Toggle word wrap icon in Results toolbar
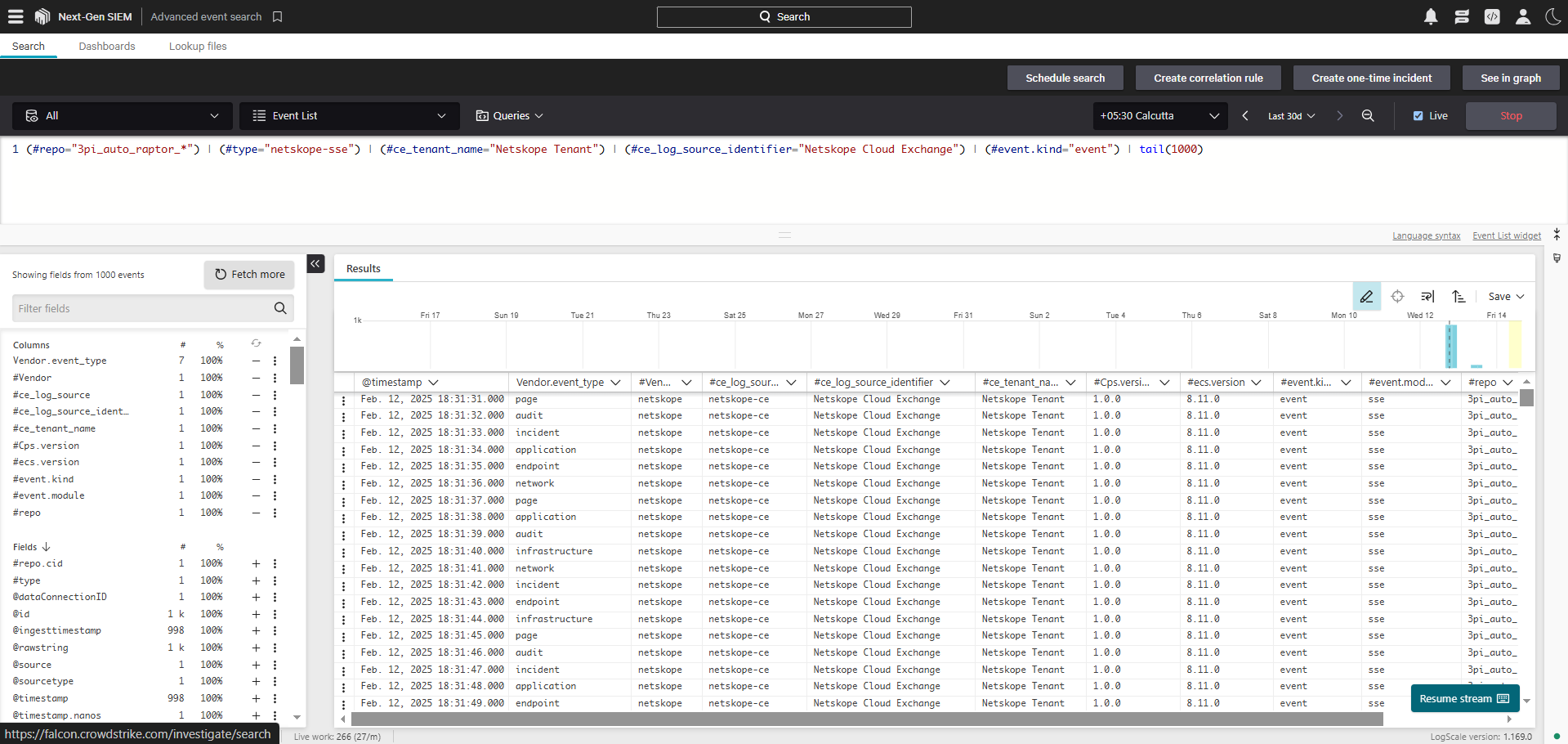Screen dimensions: 1568x744 [x=1427, y=297]
